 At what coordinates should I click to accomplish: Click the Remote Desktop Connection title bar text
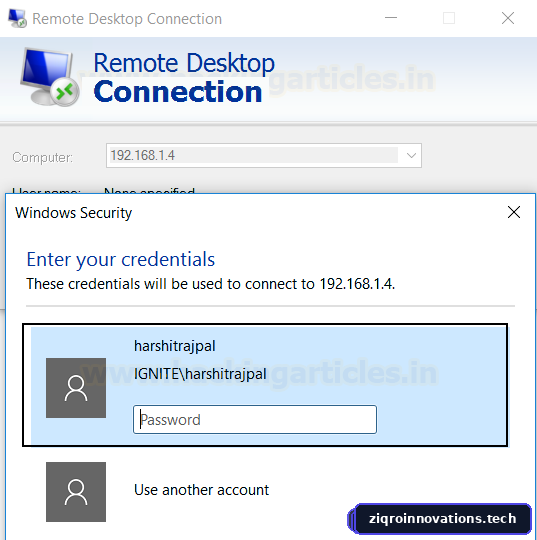pyautogui.click(x=127, y=19)
